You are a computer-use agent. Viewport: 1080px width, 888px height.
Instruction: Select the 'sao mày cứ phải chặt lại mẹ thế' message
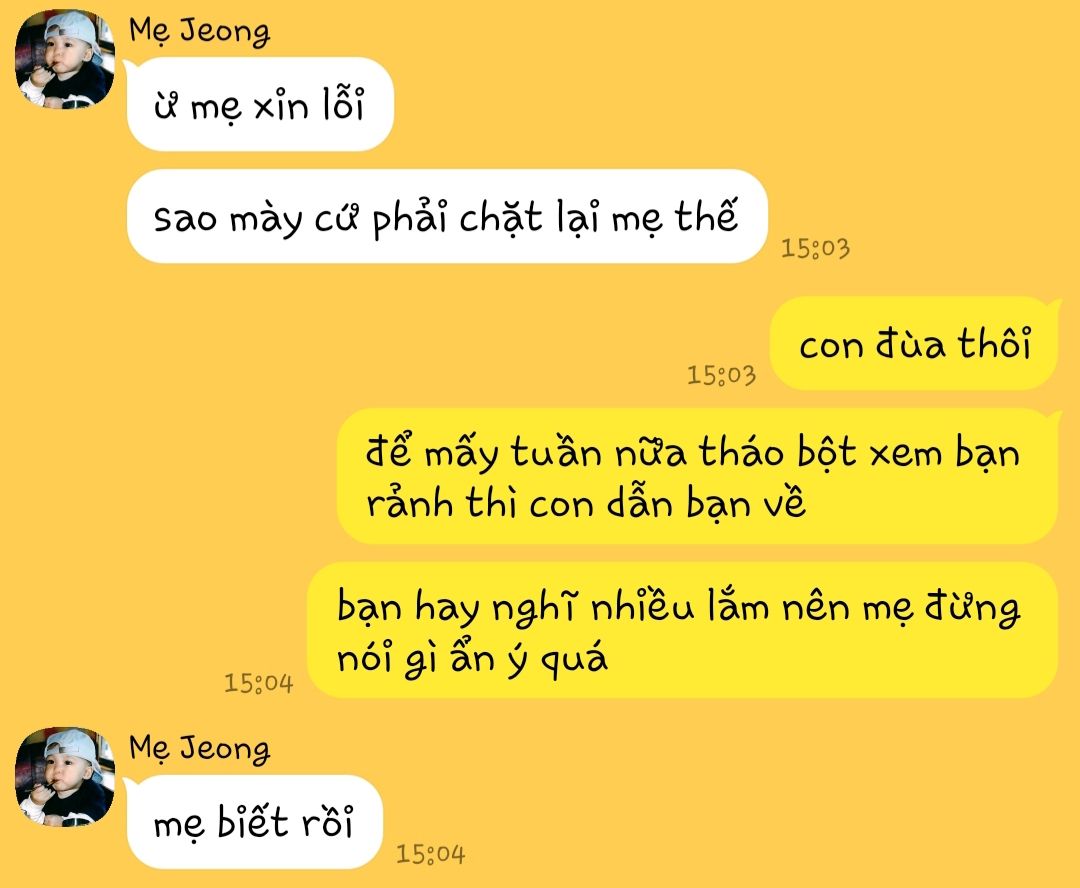[x=447, y=216]
